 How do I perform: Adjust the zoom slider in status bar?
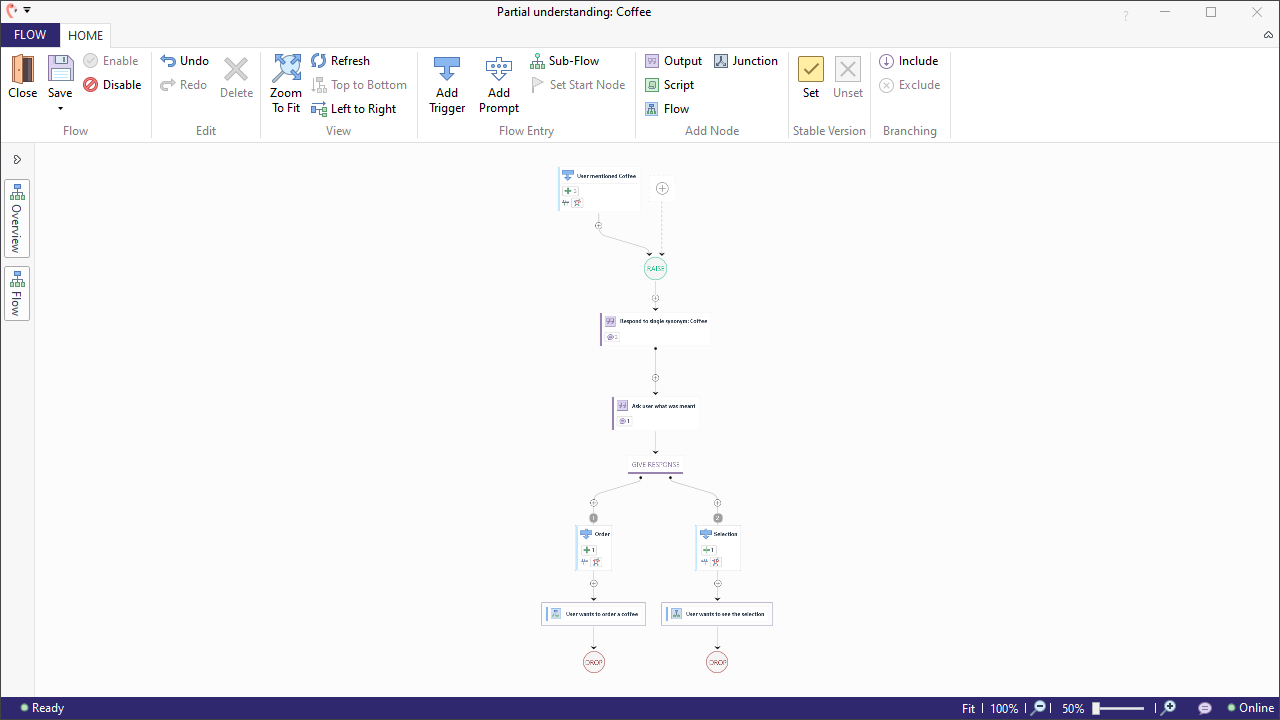[x=1096, y=708]
